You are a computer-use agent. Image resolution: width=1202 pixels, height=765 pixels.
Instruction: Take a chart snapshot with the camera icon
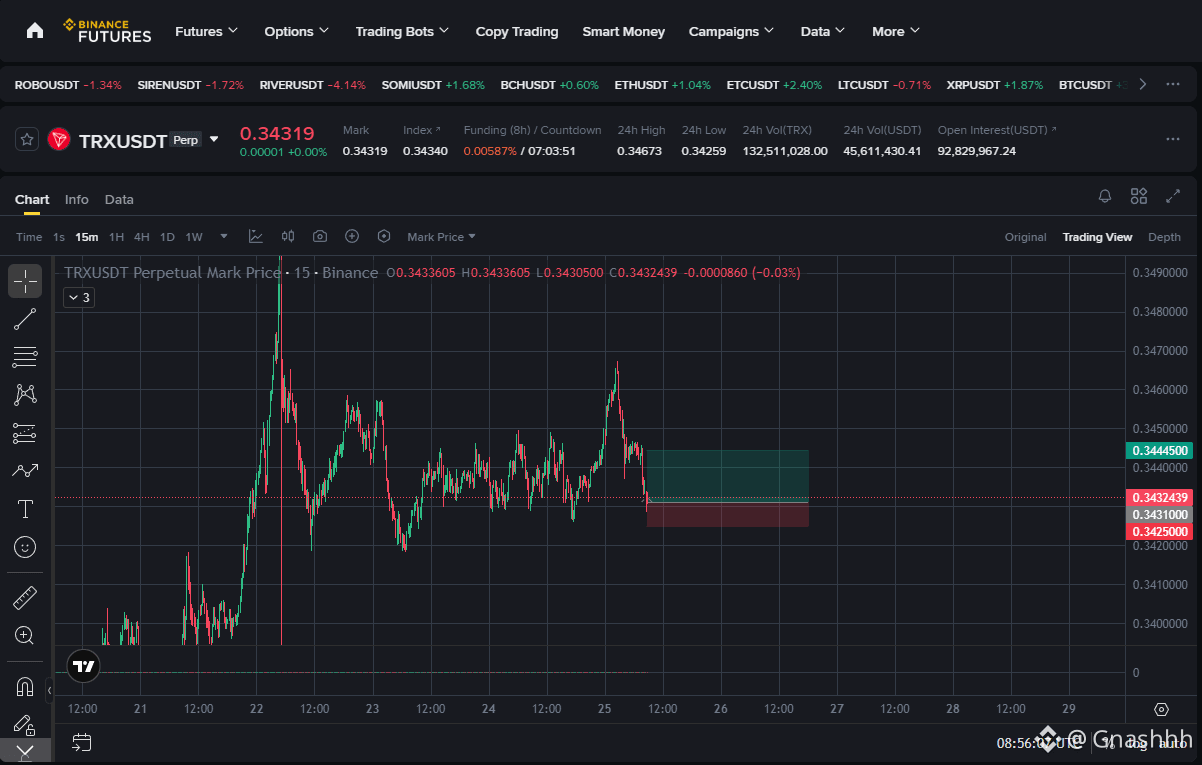pyautogui.click(x=320, y=237)
